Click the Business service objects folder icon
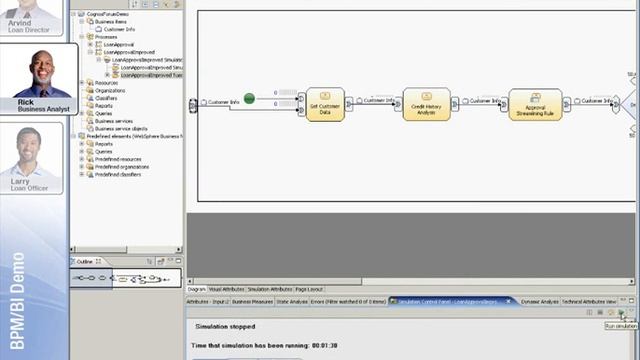 click(90, 129)
